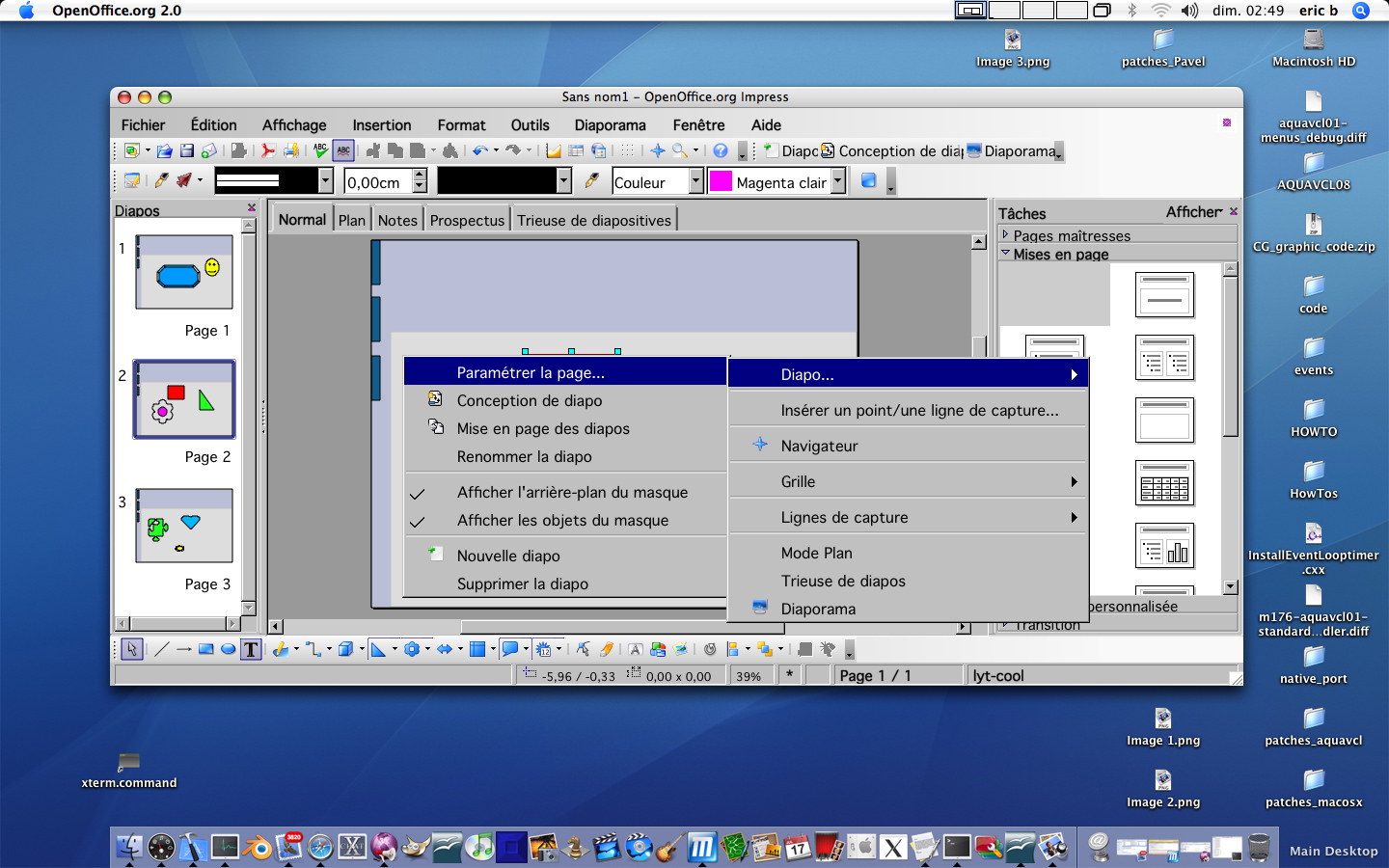Toggle Afficher les objets du masque
1389x868 pixels.
tap(564, 521)
